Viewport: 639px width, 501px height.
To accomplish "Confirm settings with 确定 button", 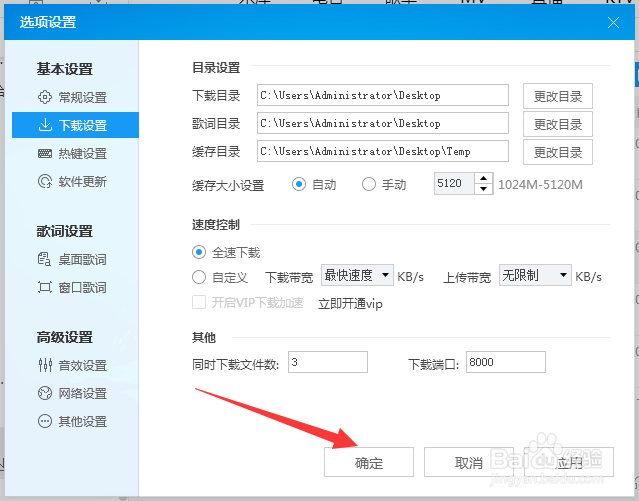I will point(369,462).
